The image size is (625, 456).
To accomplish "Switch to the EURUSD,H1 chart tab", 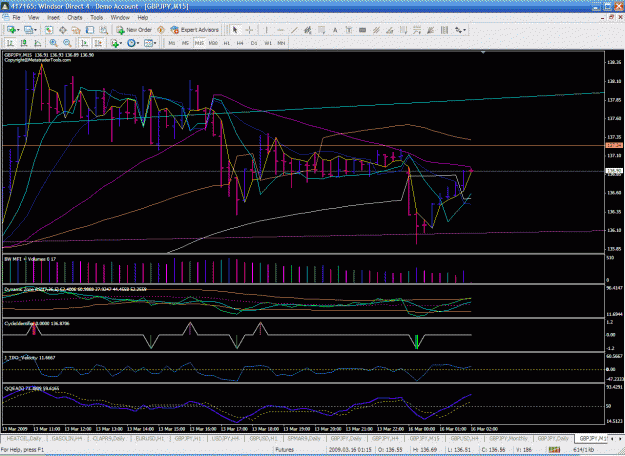I will point(149,438).
